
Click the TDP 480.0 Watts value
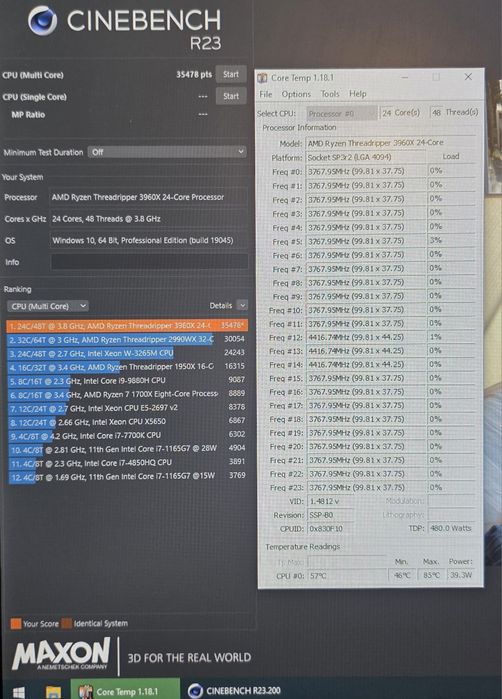tap(451, 528)
